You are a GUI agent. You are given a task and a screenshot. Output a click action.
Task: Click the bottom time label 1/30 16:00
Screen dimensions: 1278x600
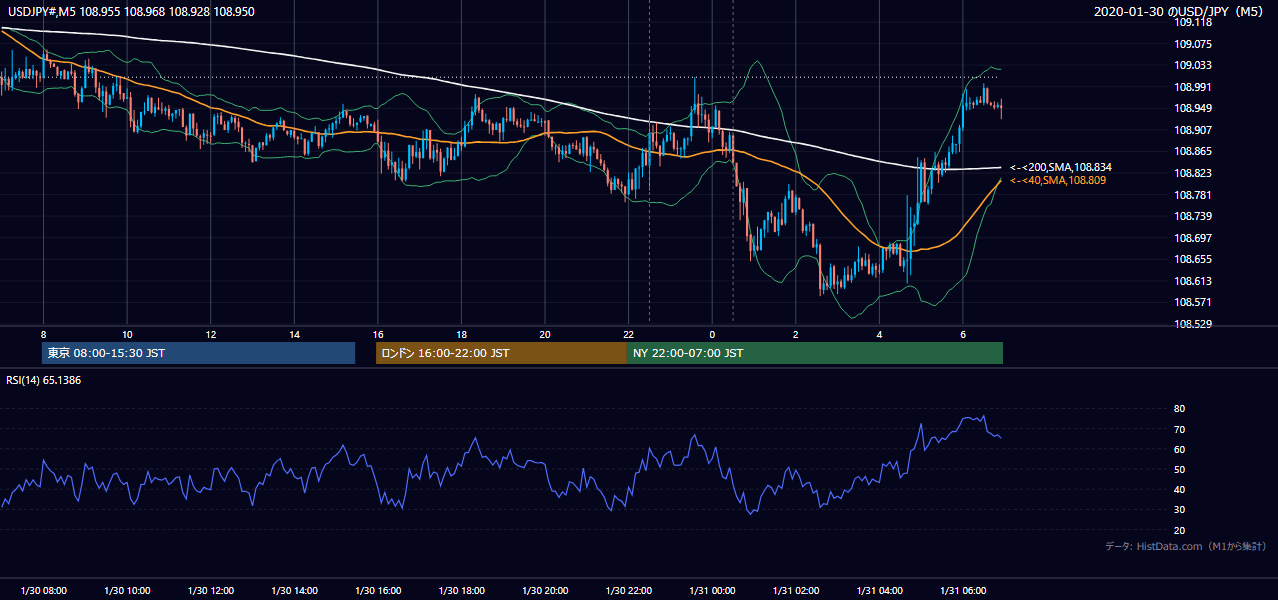[377, 591]
